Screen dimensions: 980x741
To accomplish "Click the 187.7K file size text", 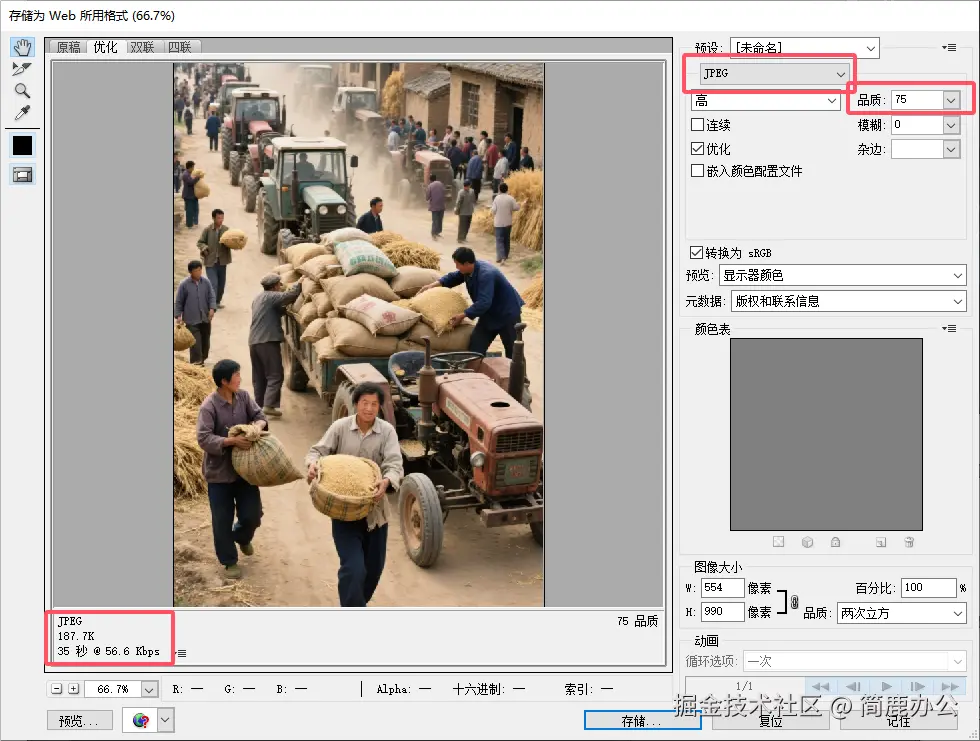I will pos(76,636).
